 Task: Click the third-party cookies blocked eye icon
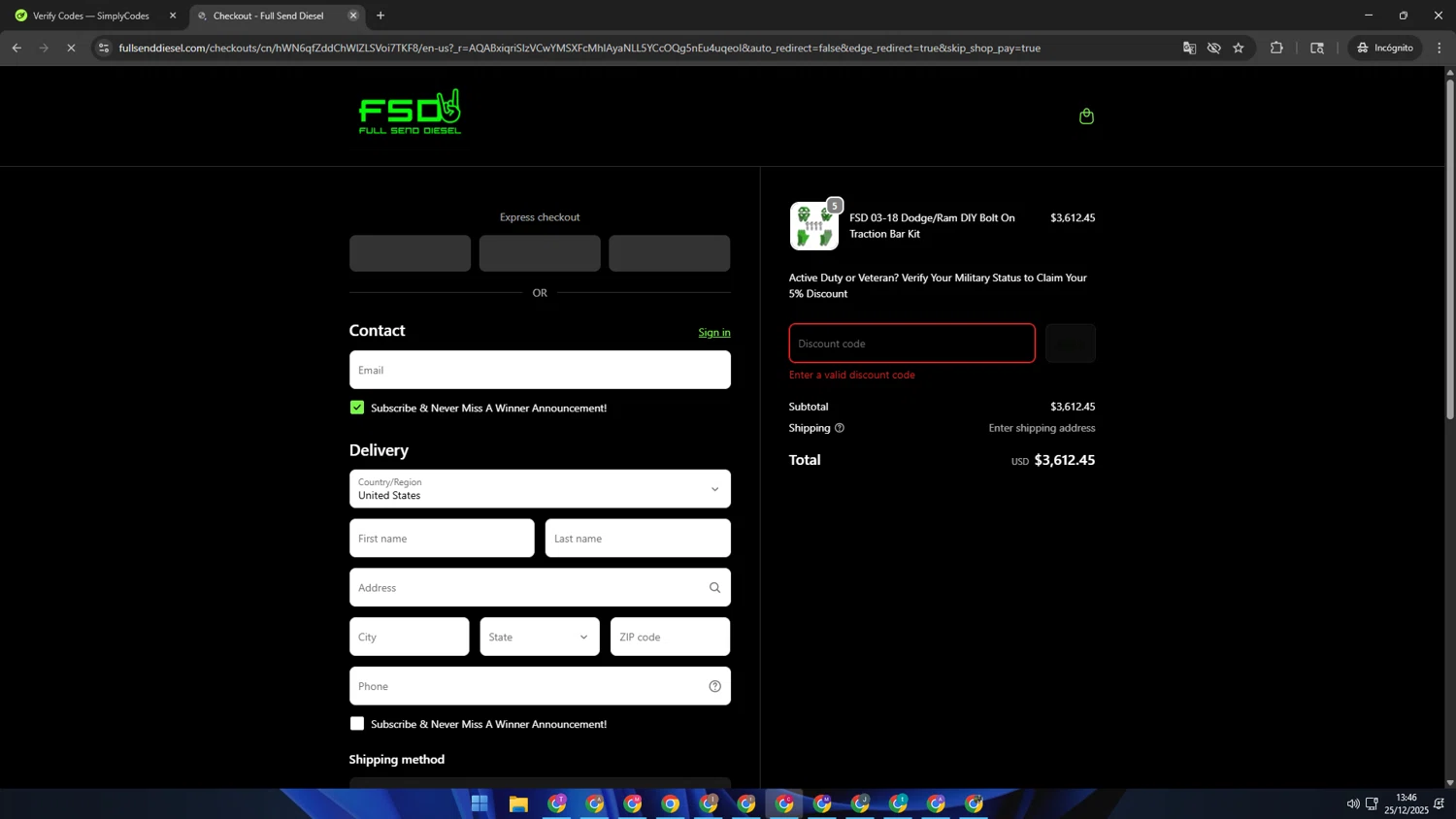point(1213,48)
